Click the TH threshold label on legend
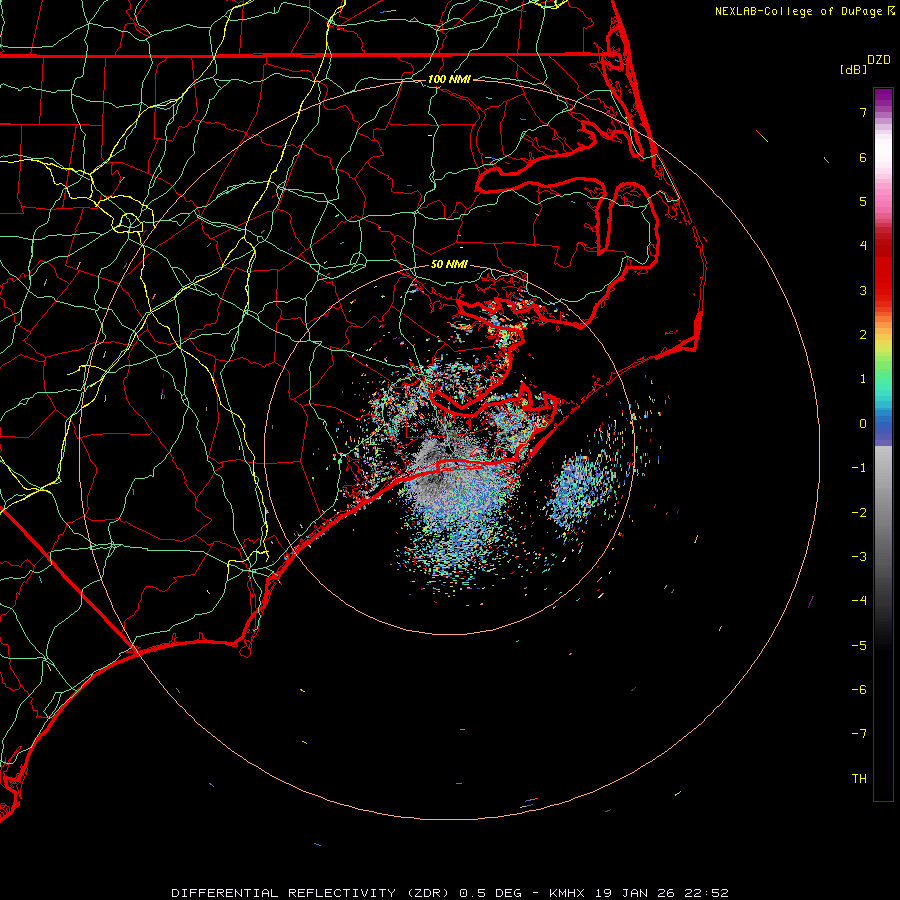Screen dimensions: 900x900 pos(859,779)
